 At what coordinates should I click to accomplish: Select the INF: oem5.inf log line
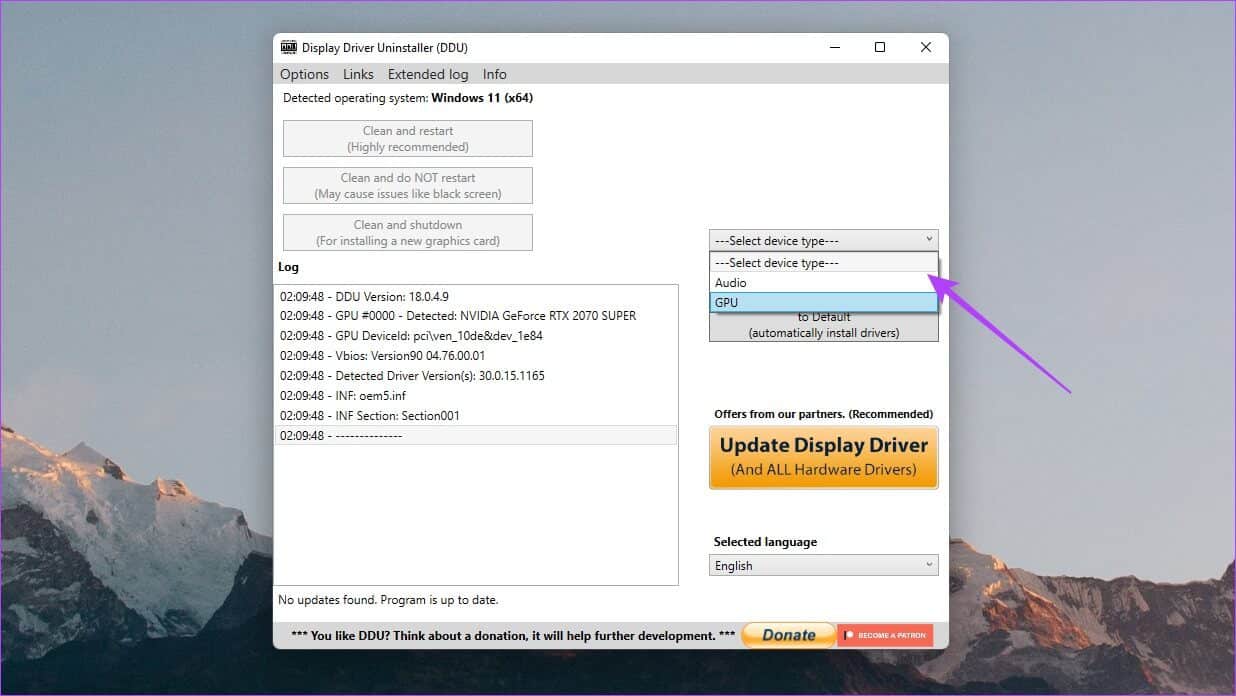[475, 396]
